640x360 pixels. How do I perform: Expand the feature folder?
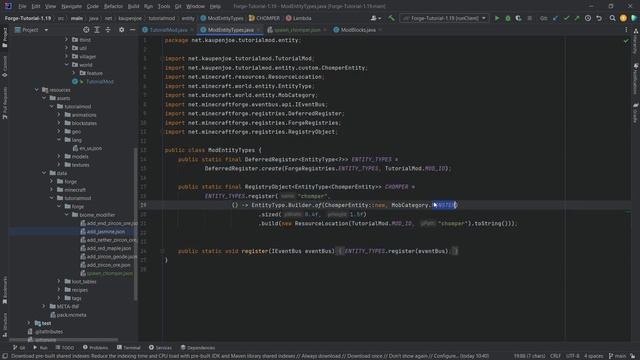pos(74,73)
